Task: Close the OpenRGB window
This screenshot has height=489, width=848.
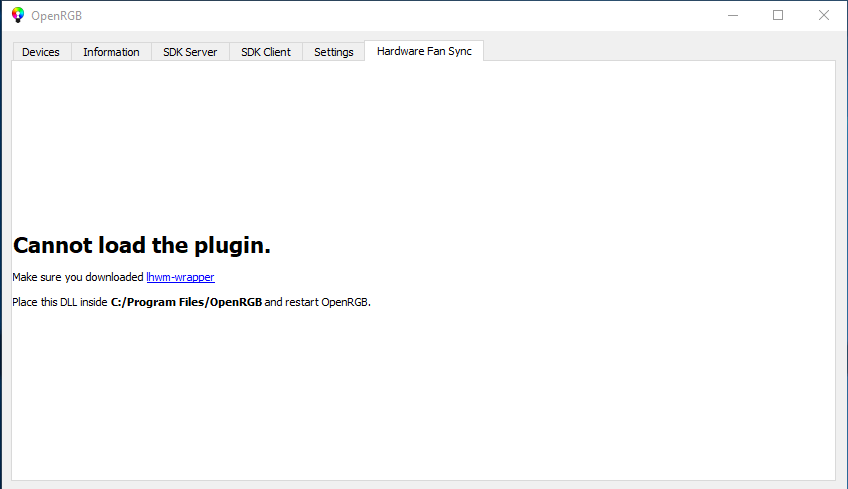Action: pyautogui.click(x=824, y=15)
